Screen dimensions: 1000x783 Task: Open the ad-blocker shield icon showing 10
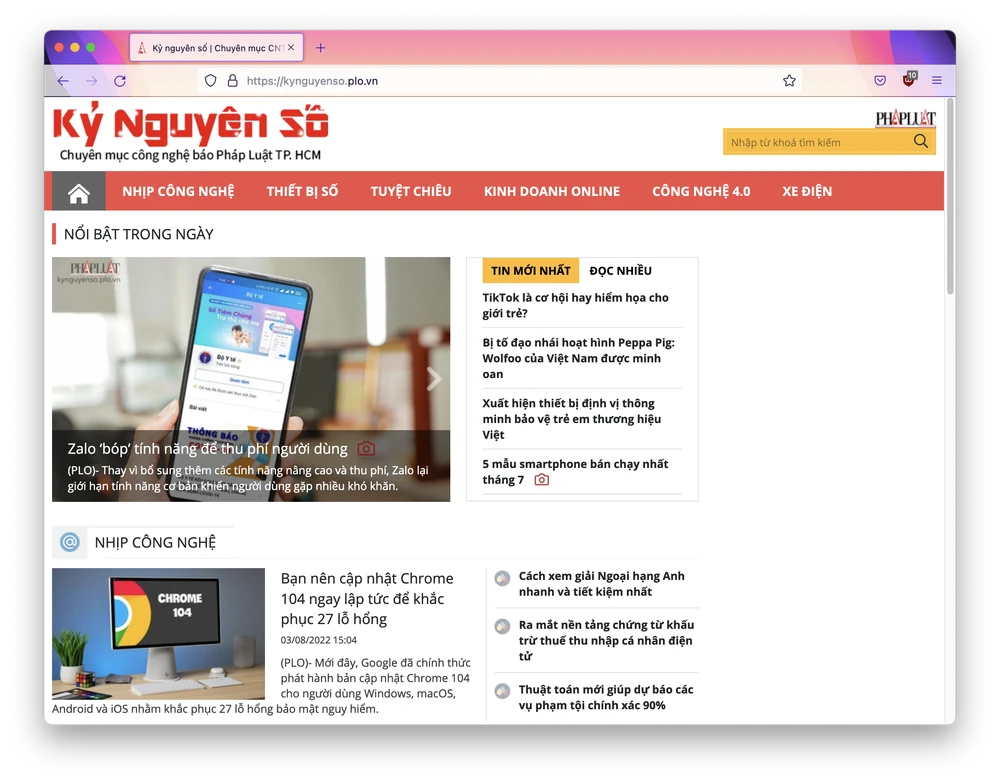(x=909, y=81)
